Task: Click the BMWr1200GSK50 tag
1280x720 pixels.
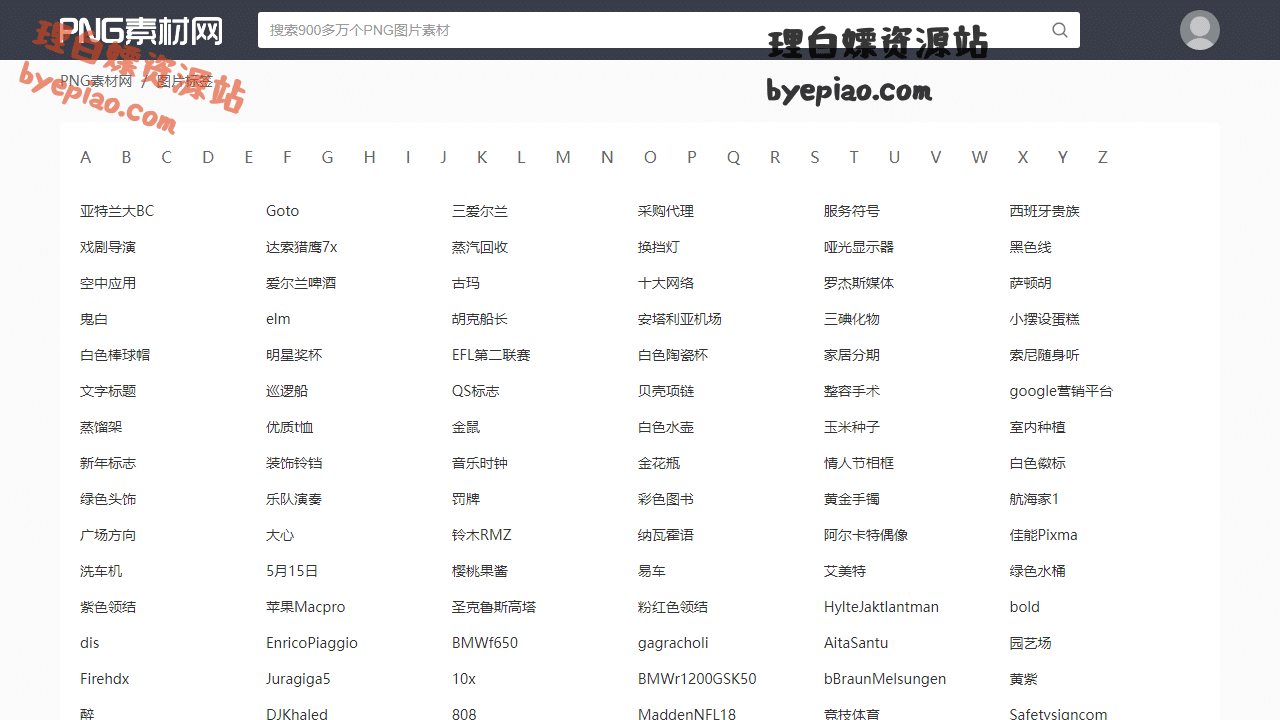Action: [x=697, y=679]
